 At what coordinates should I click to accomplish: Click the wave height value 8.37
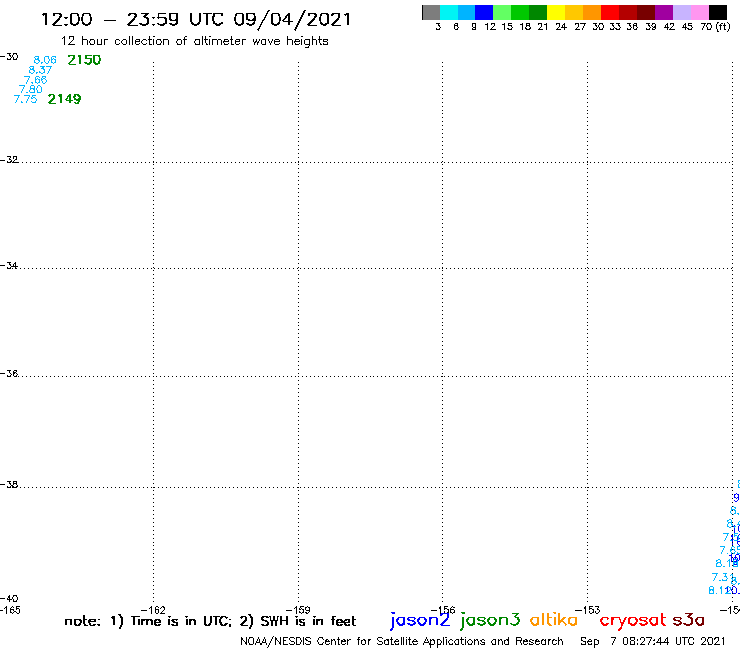pyautogui.click(x=40, y=70)
